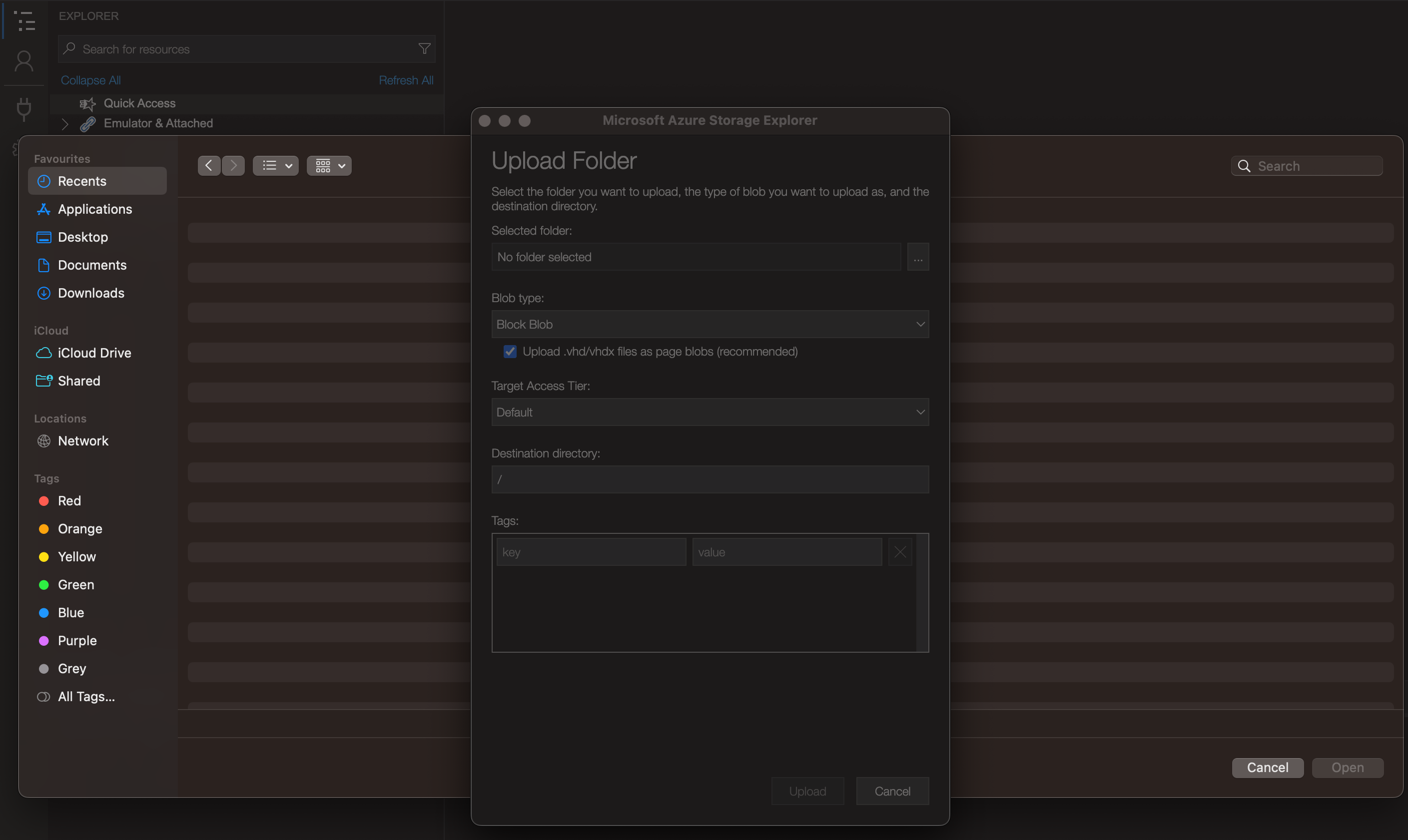Uncheck Upload .vhd/vhdx files as page blobs
Image resolution: width=1408 pixels, height=840 pixels.
click(x=510, y=352)
